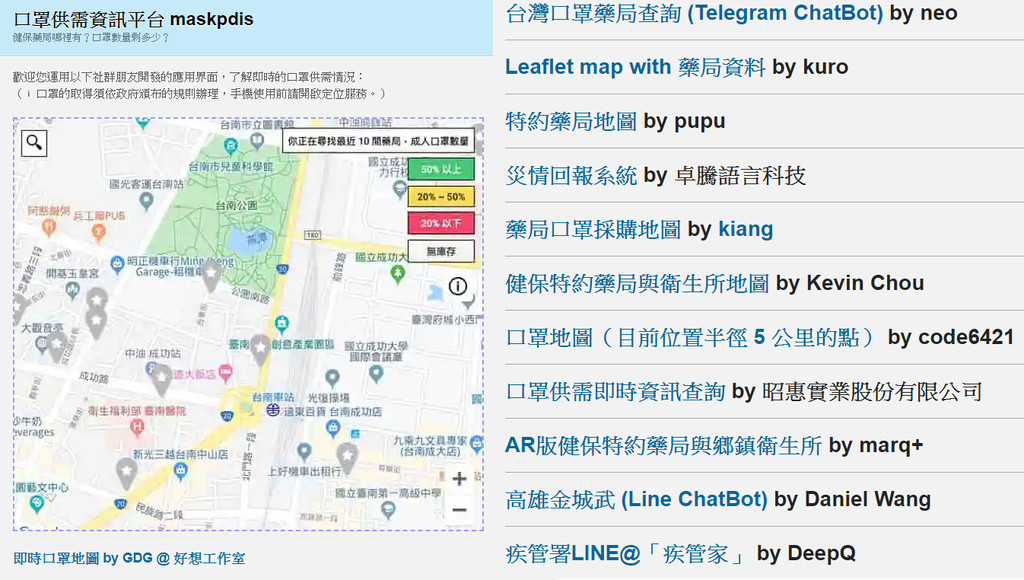The width and height of the screenshot is (1024, 580).
Task: Open Leaflet map with 藥局資料 link
Action: 635,67
